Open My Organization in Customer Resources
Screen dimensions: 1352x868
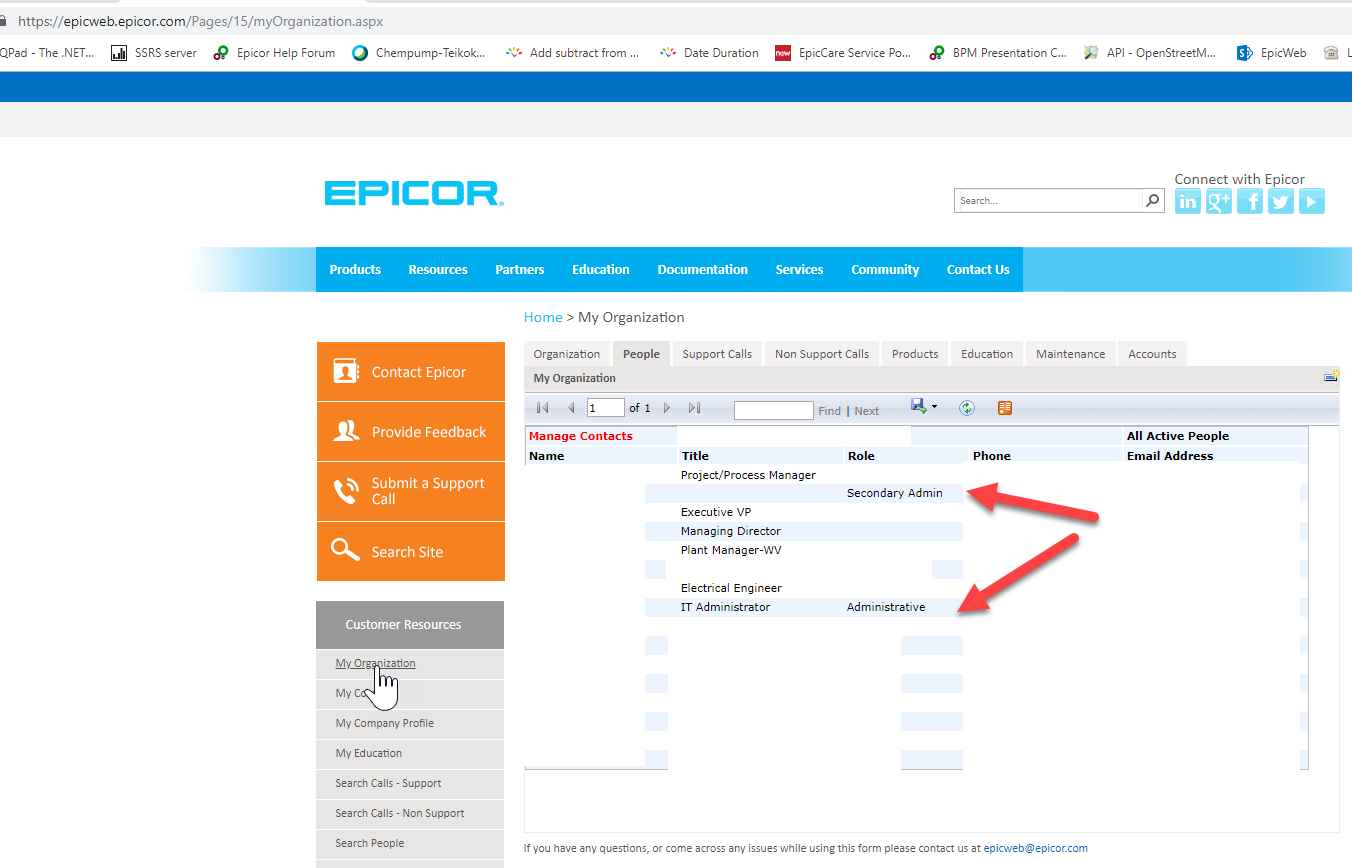click(x=375, y=663)
